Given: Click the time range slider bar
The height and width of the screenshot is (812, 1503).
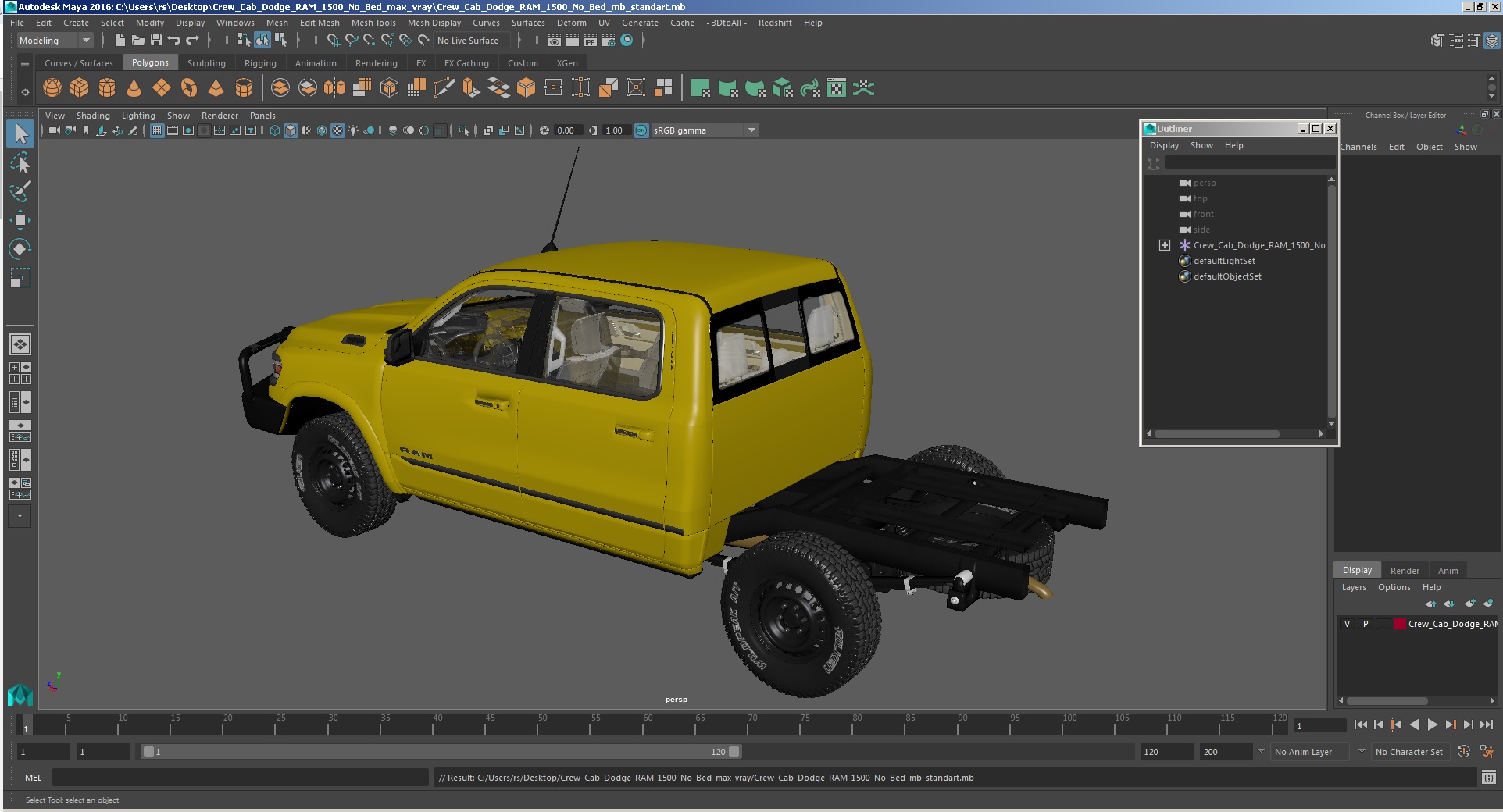Looking at the screenshot, I should [x=441, y=752].
